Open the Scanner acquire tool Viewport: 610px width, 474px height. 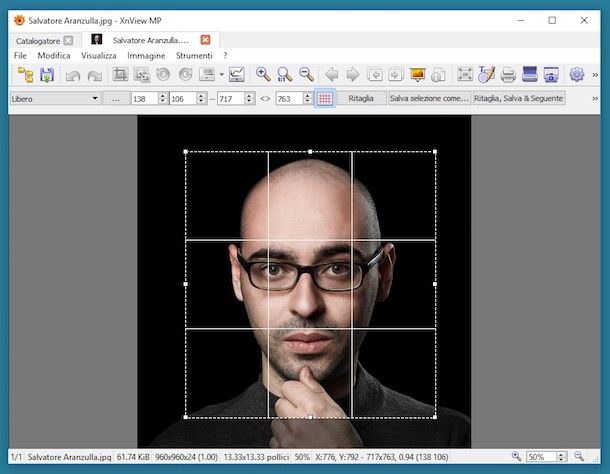(529, 74)
